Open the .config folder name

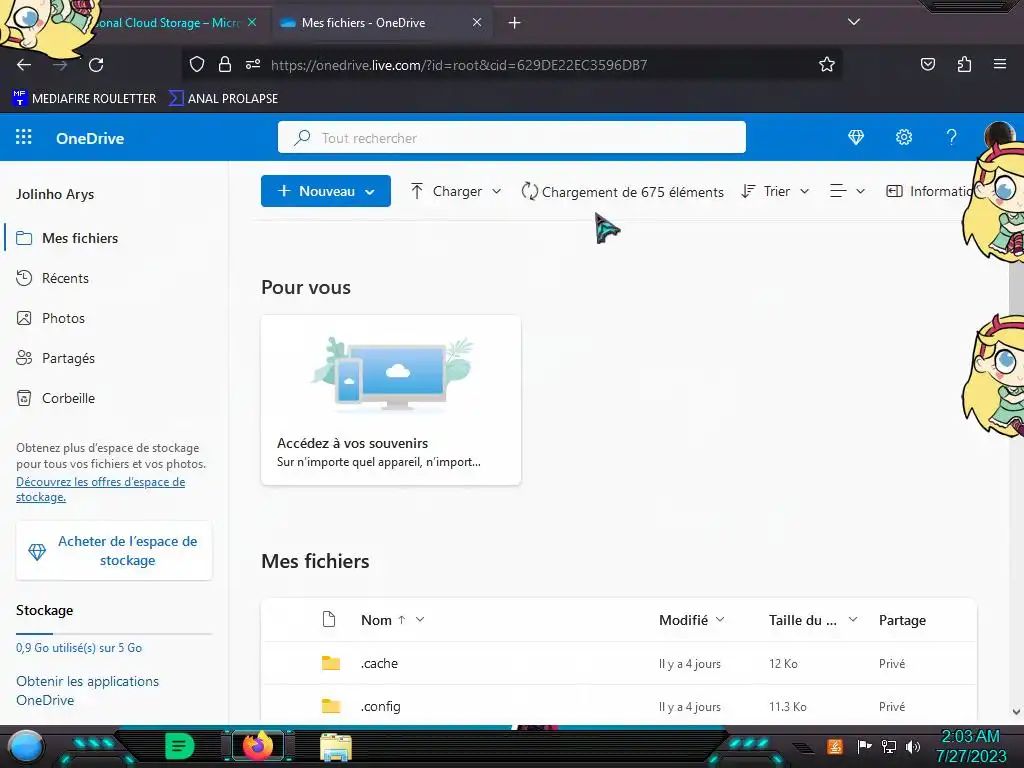point(380,706)
